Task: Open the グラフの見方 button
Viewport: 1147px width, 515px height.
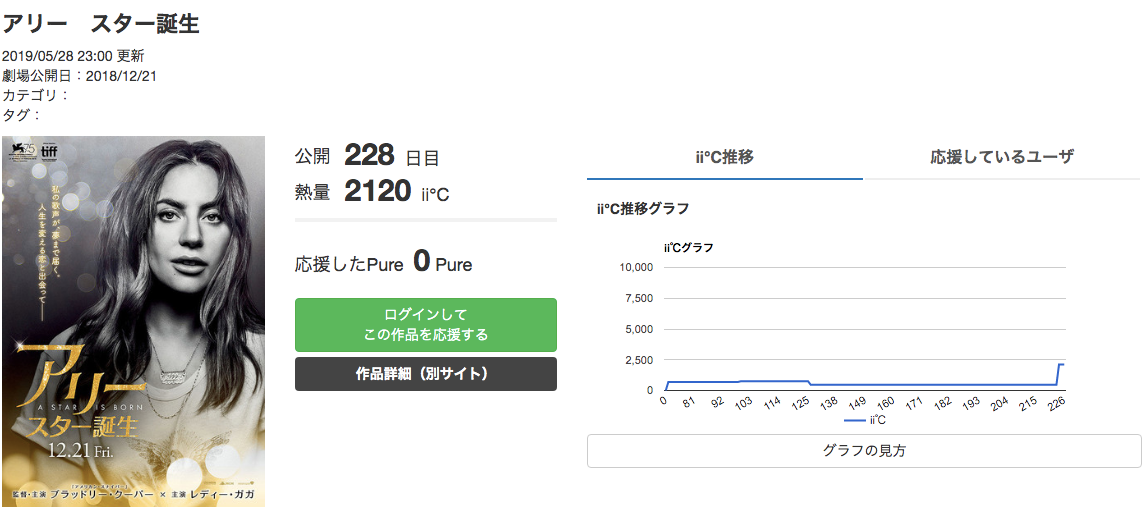Action: point(864,451)
